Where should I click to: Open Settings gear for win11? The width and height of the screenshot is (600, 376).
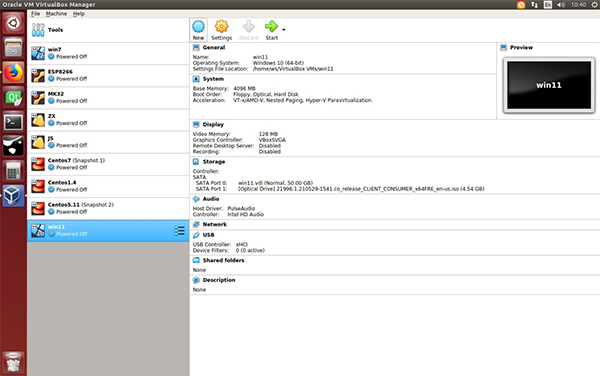pos(222,30)
